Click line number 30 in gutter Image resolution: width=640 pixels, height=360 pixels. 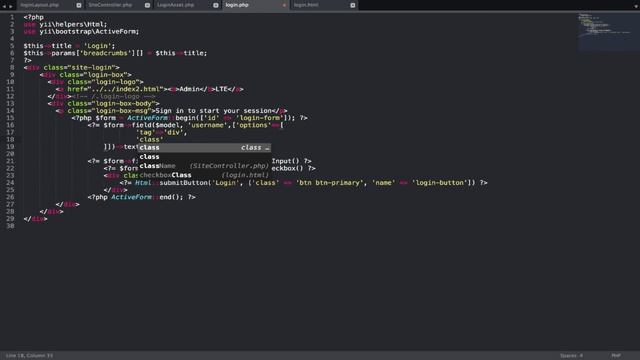(x=10, y=226)
